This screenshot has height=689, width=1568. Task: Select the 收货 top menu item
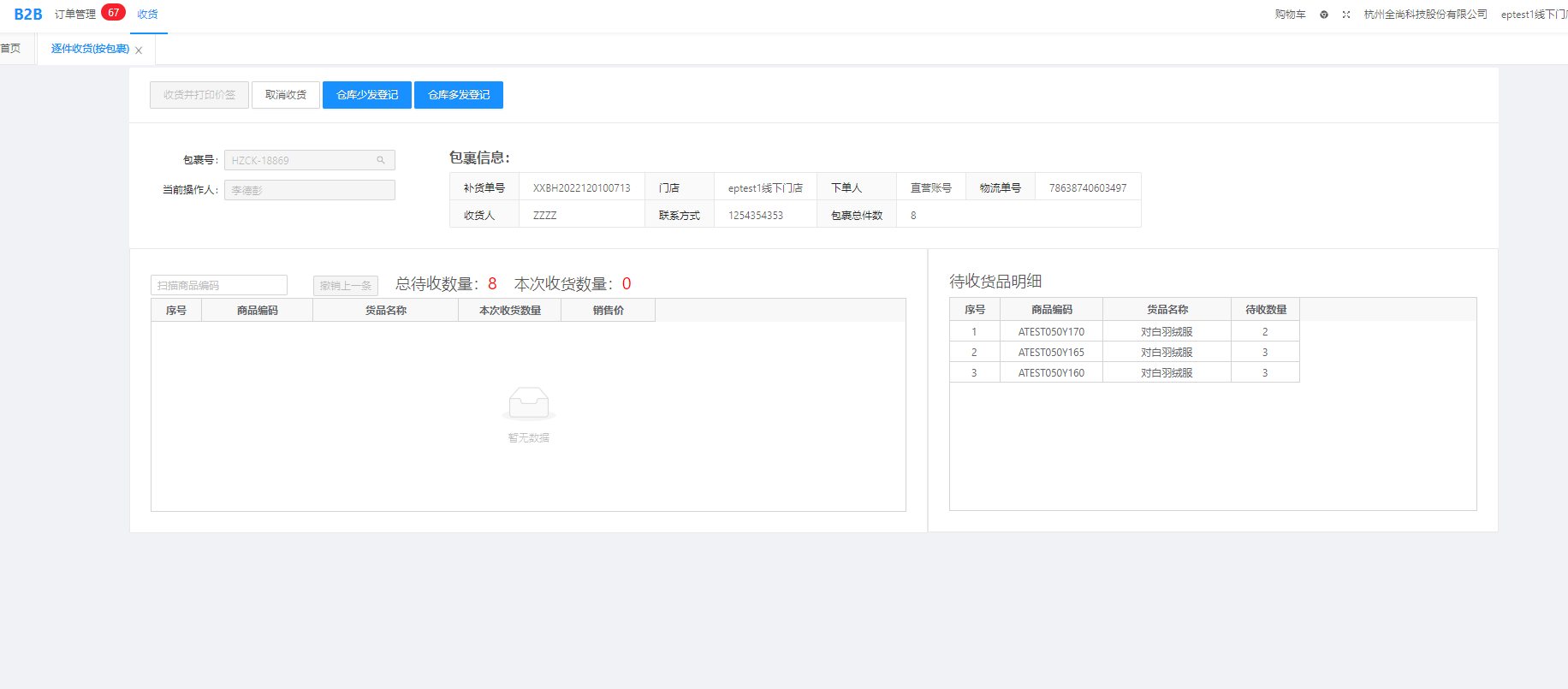pyautogui.click(x=147, y=15)
